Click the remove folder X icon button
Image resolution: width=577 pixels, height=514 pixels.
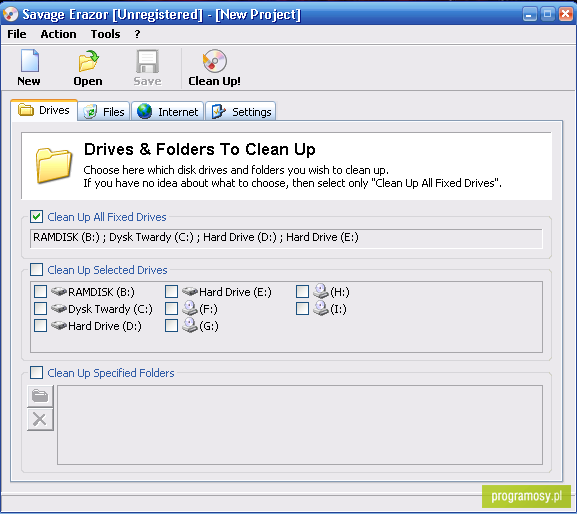coord(40,419)
